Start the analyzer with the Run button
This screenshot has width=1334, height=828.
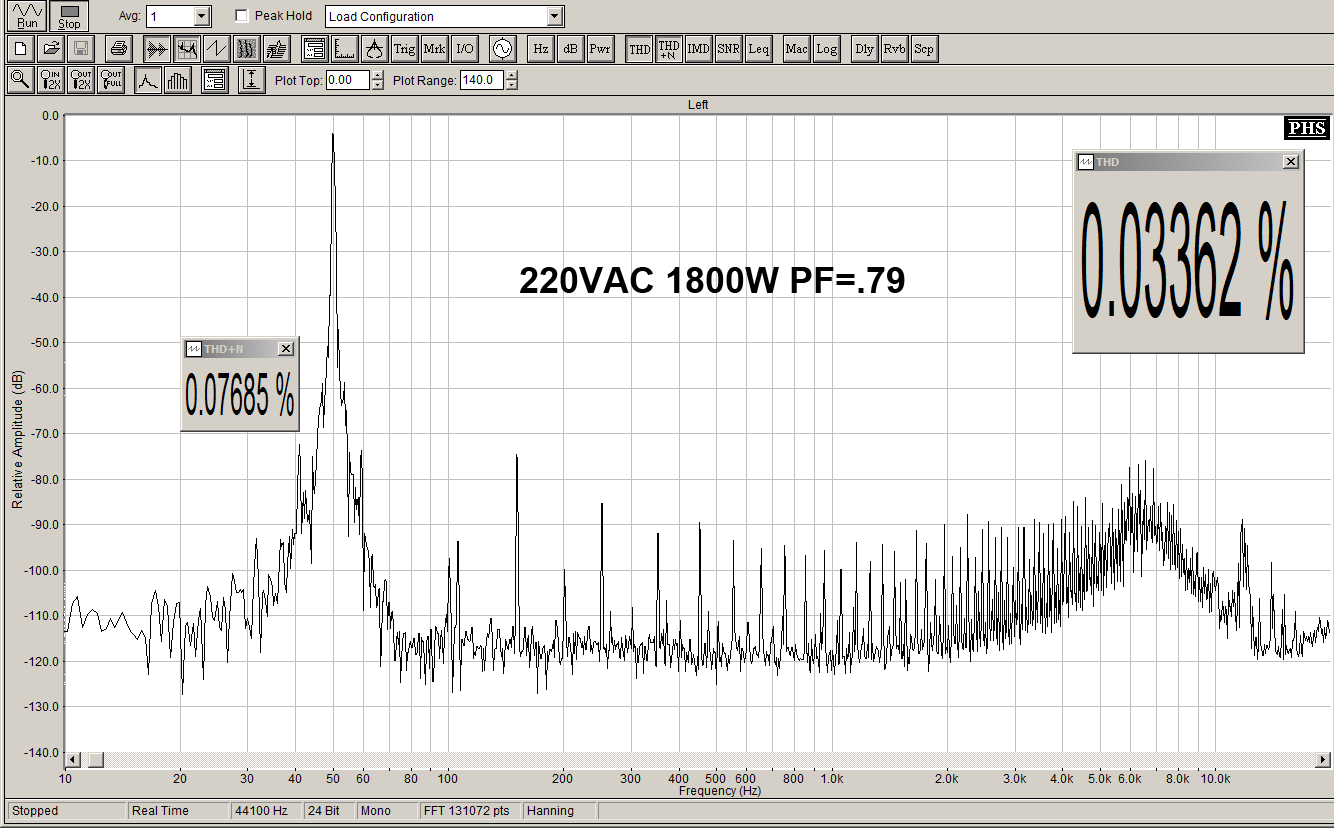[27, 16]
